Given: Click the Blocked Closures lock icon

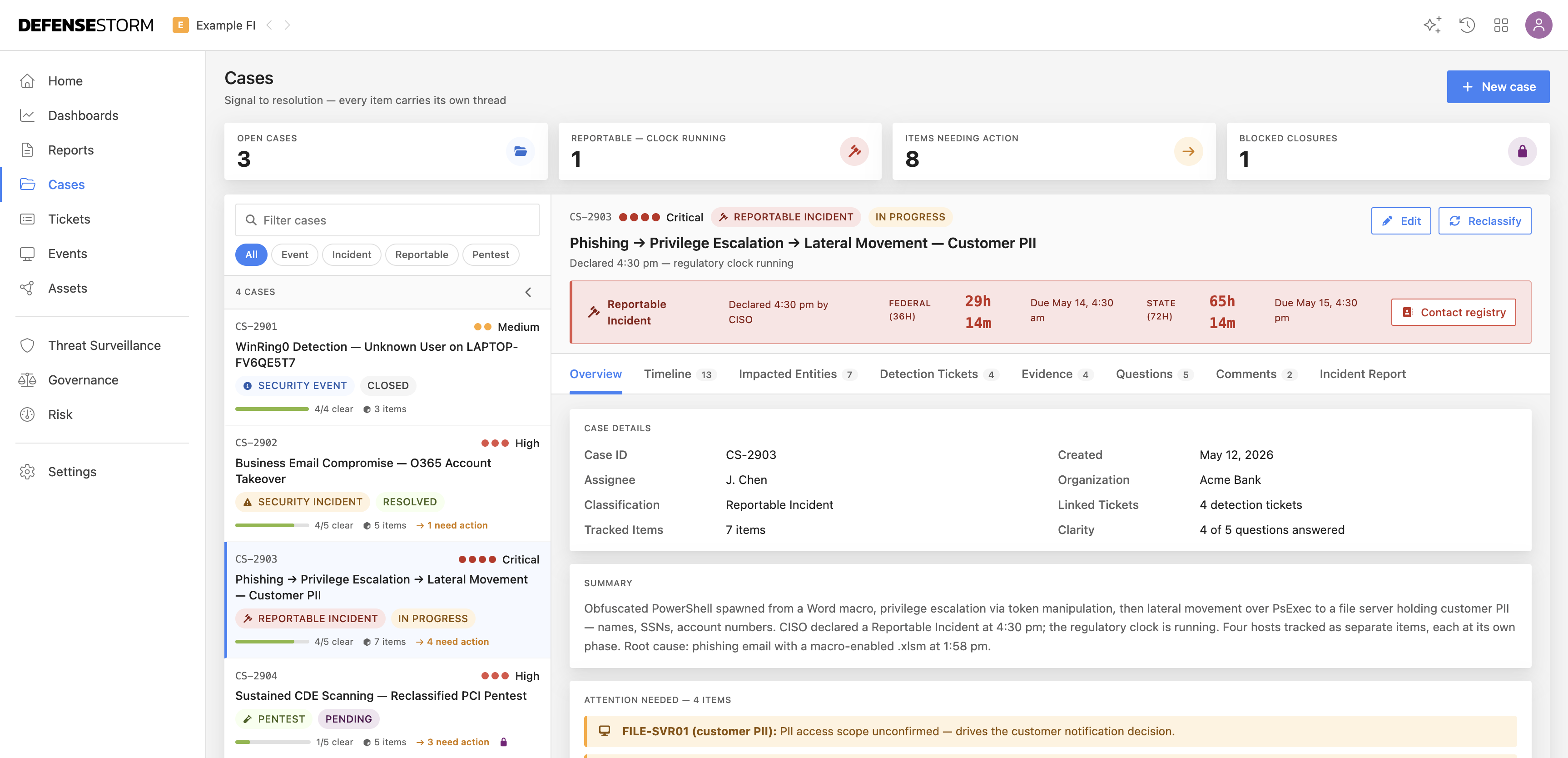Looking at the screenshot, I should click(x=1522, y=151).
